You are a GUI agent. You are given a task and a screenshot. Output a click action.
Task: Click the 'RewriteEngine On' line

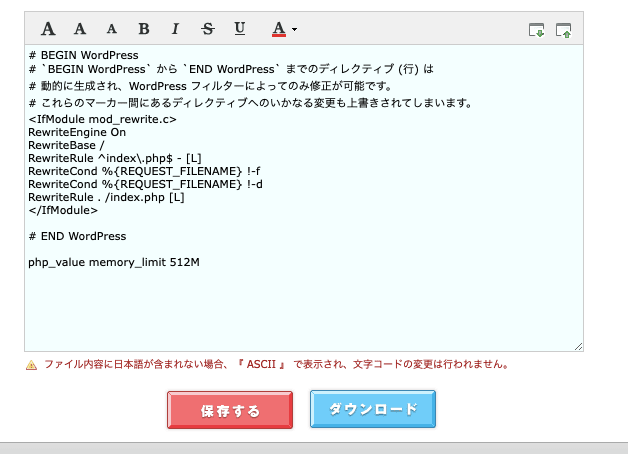(77, 133)
